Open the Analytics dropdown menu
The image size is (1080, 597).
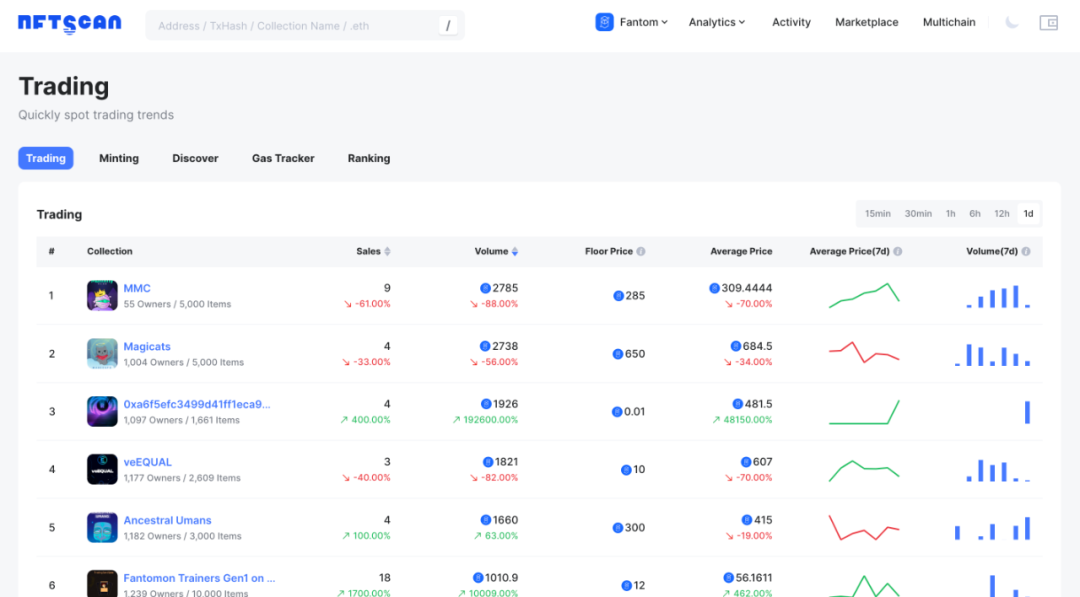point(717,21)
